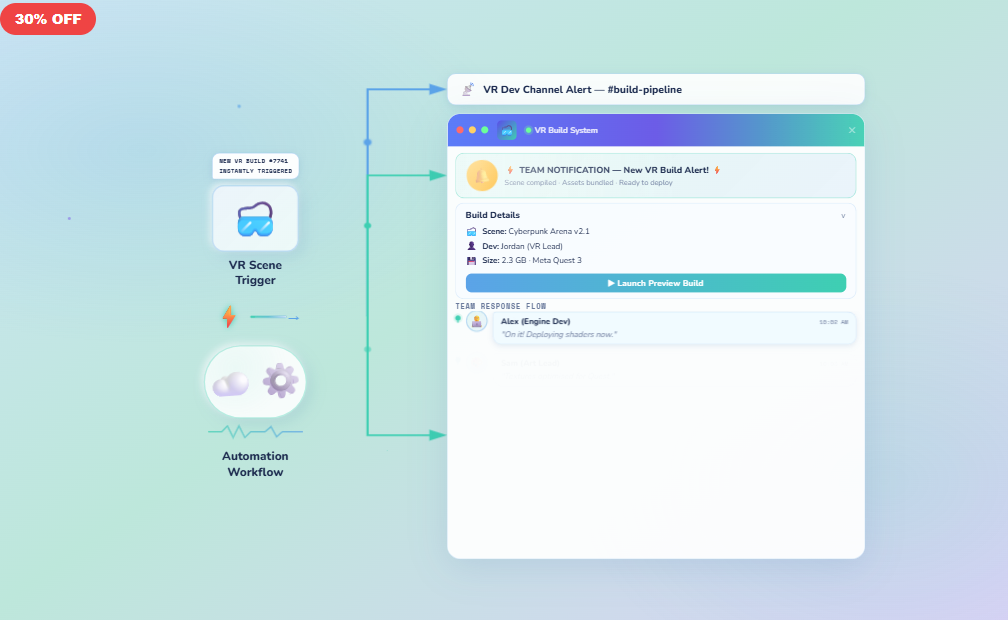Viewport: 1008px width, 620px height.
Task: Select the TEAM RESPONSE FLOW section label
Action: (x=500, y=306)
